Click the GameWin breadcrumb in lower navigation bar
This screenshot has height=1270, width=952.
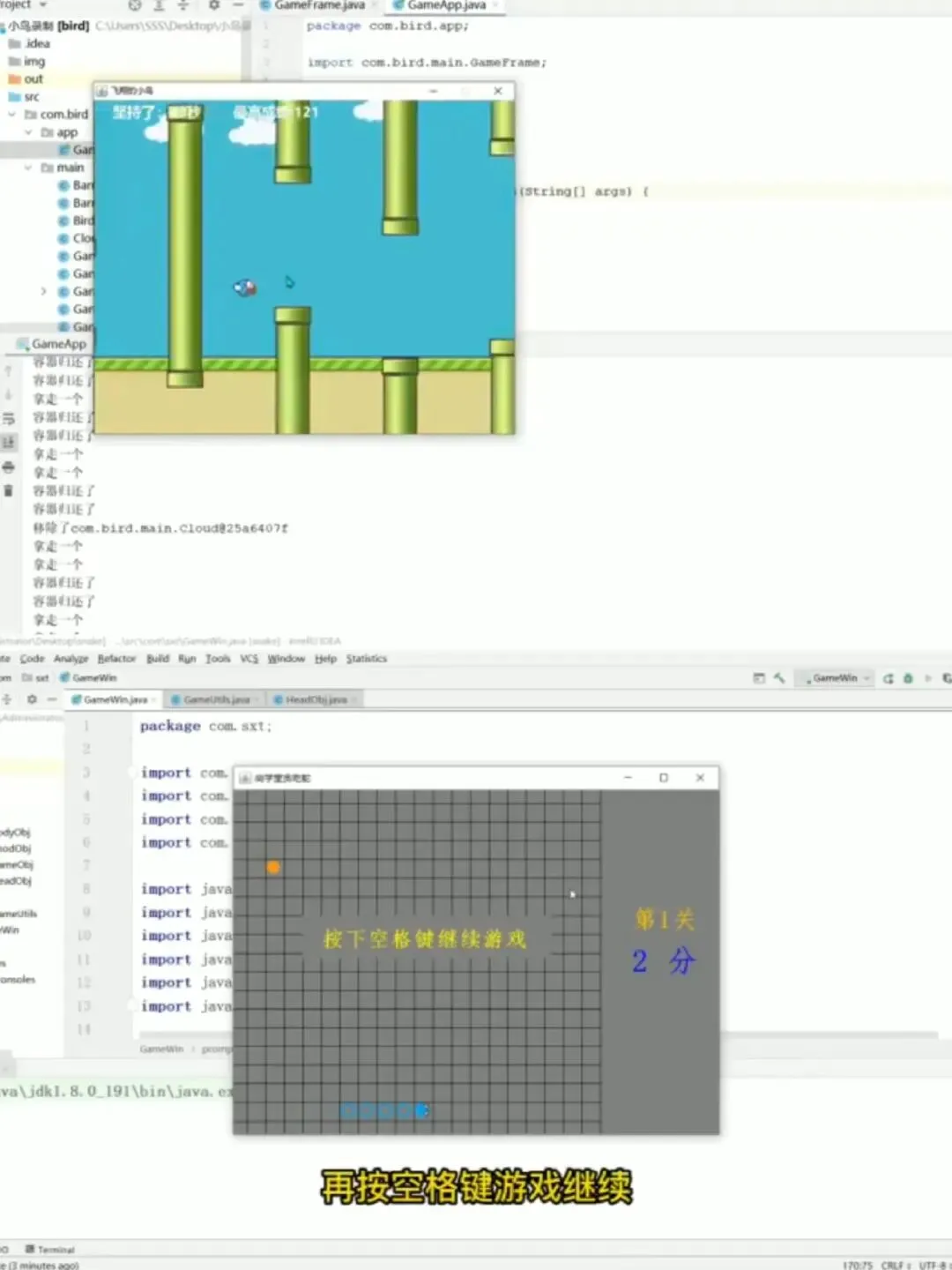pyautogui.click(x=88, y=678)
